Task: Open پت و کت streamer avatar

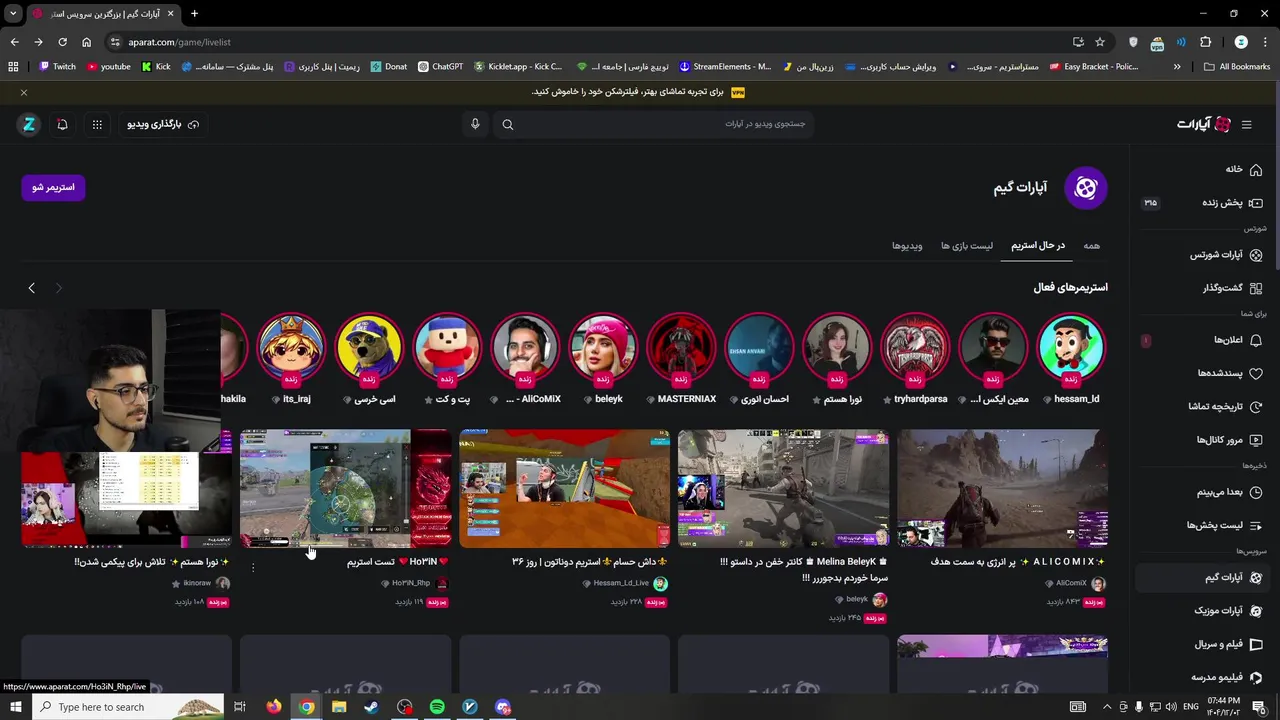Action: point(447,347)
